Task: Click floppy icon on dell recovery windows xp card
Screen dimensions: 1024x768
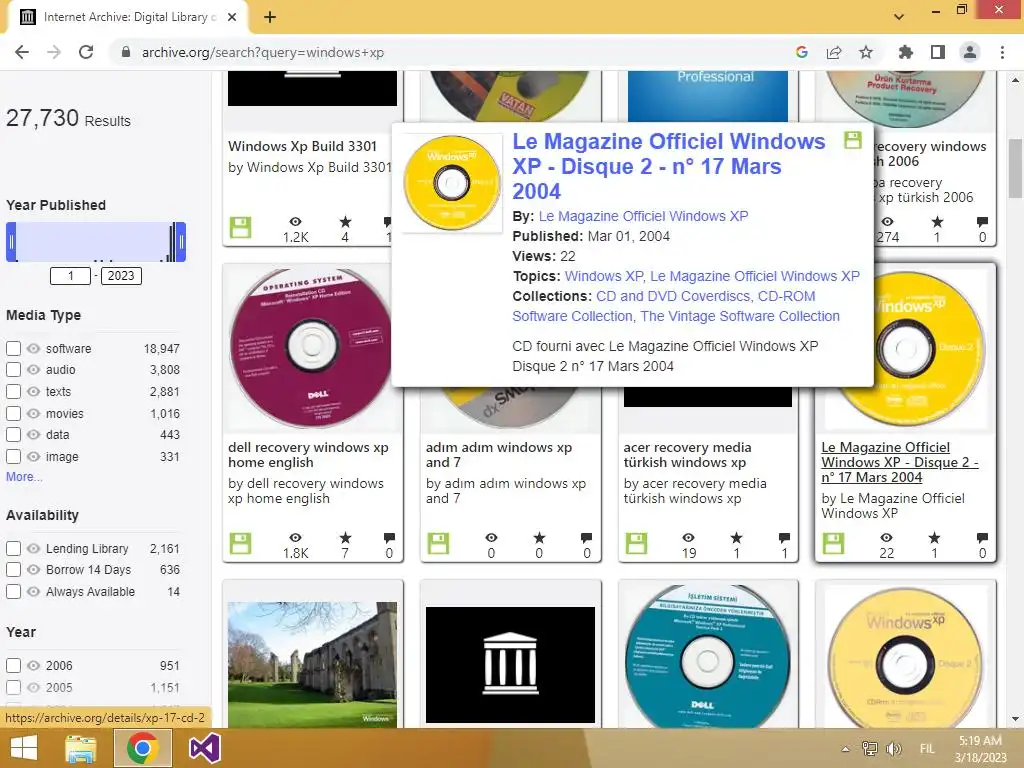Action: coord(240,543)
